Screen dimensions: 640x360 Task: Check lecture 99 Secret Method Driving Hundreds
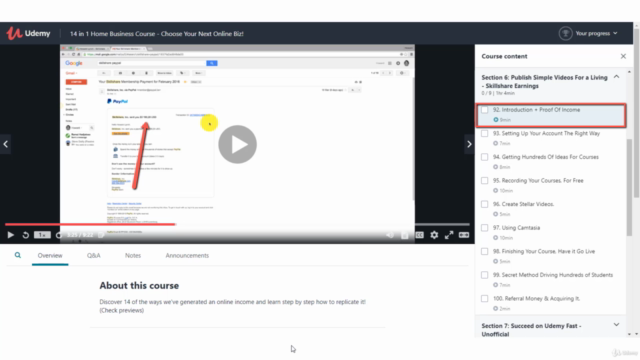(x=484, y=275)
